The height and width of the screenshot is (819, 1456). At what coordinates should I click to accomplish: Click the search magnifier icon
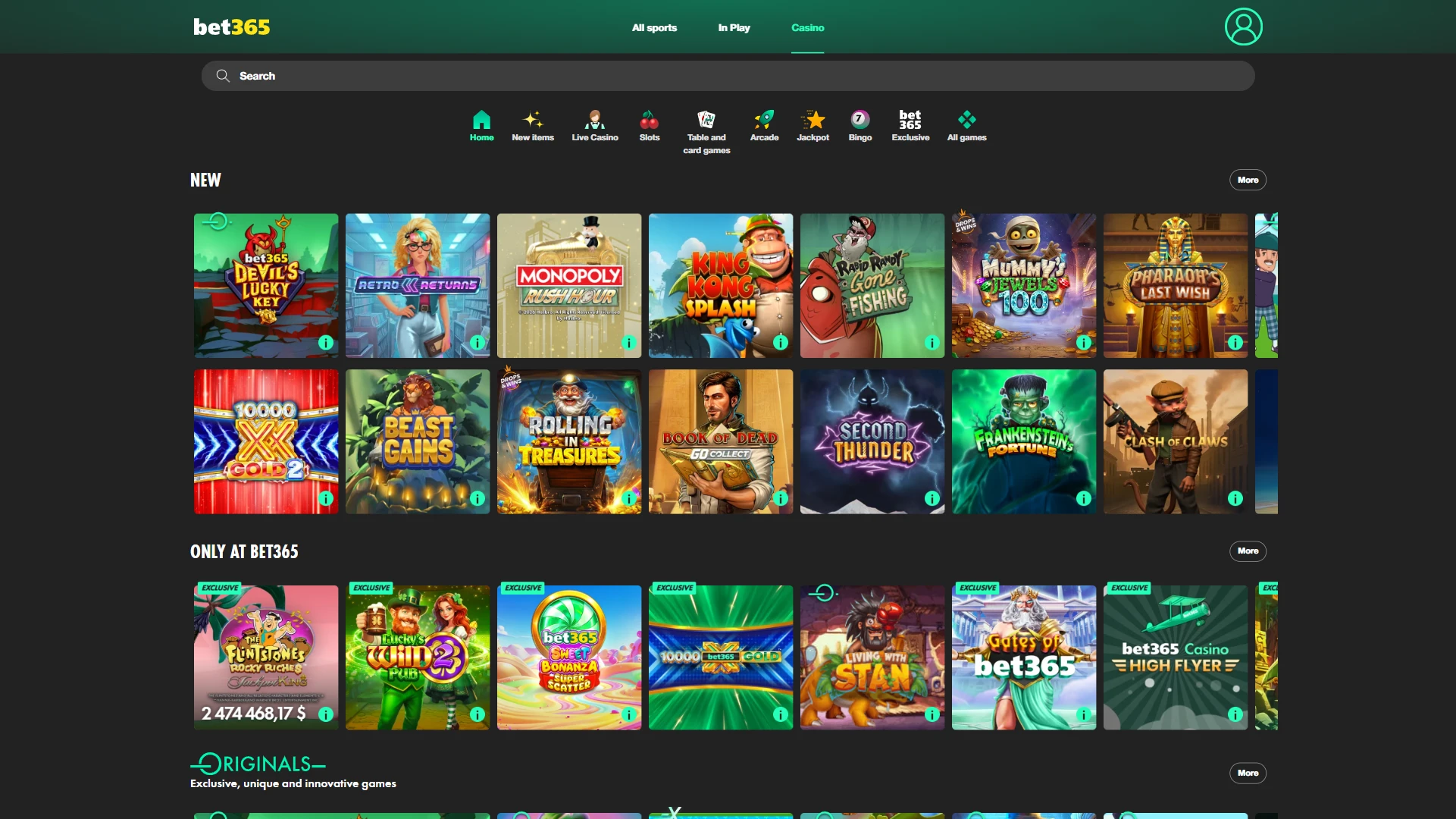223,76
